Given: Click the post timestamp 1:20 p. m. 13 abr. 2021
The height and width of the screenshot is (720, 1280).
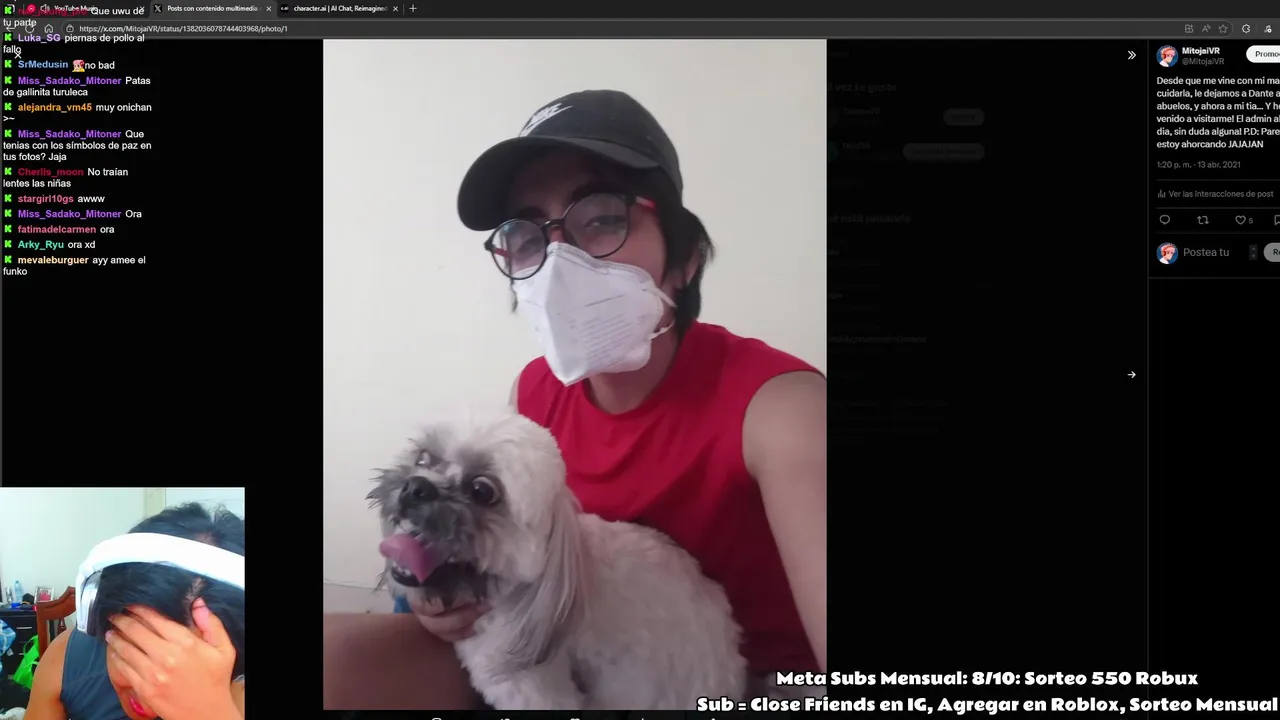Looking at the screenshot, I should [1198, 165].
